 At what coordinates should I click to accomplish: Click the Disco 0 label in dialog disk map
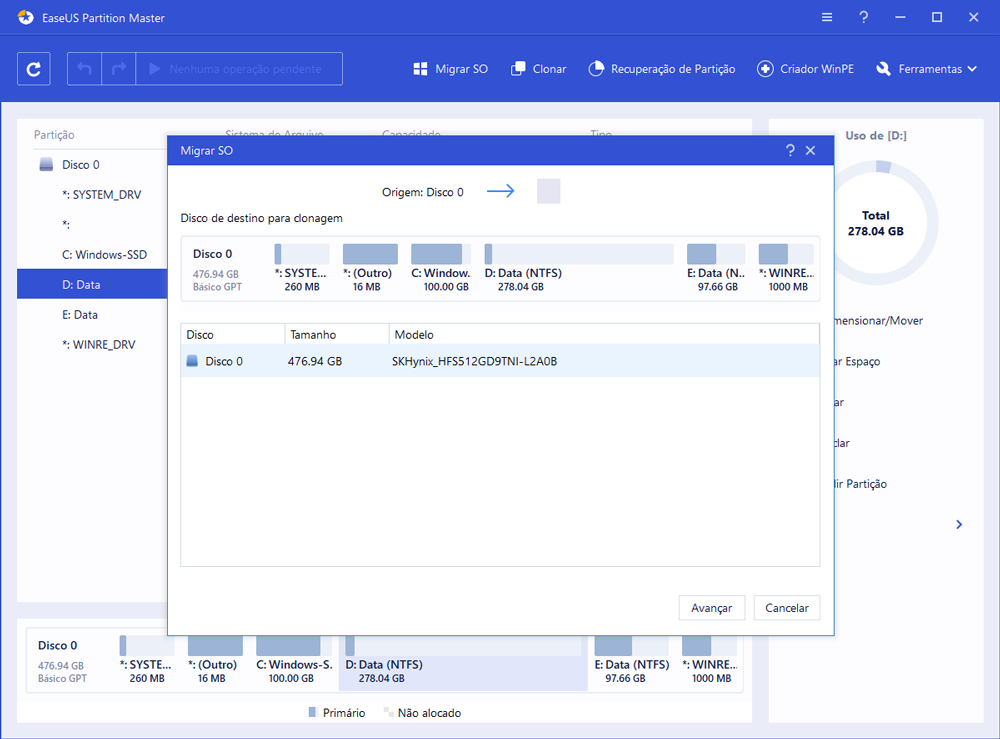click(x=212, y=254)
